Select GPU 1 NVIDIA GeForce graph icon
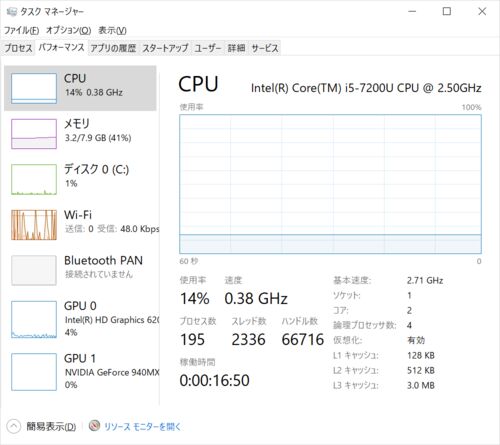The image size is (500, 445). pyautogui.click(x=34, y=372)
